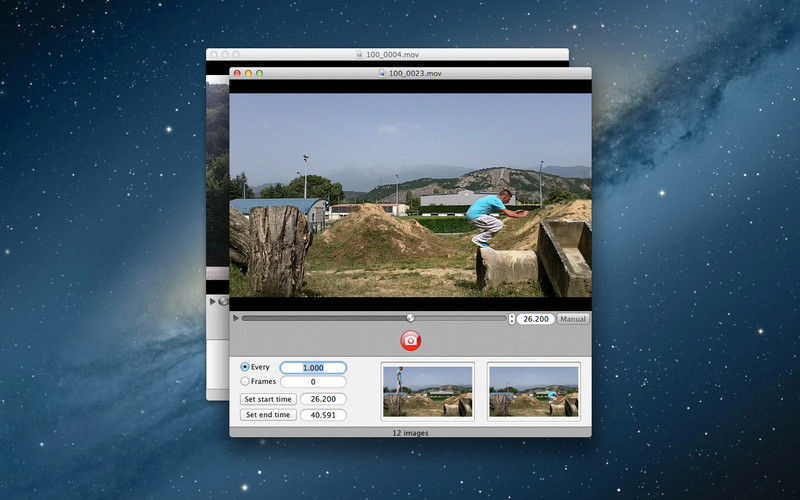Click the Set start time button

tap(268, 399)
